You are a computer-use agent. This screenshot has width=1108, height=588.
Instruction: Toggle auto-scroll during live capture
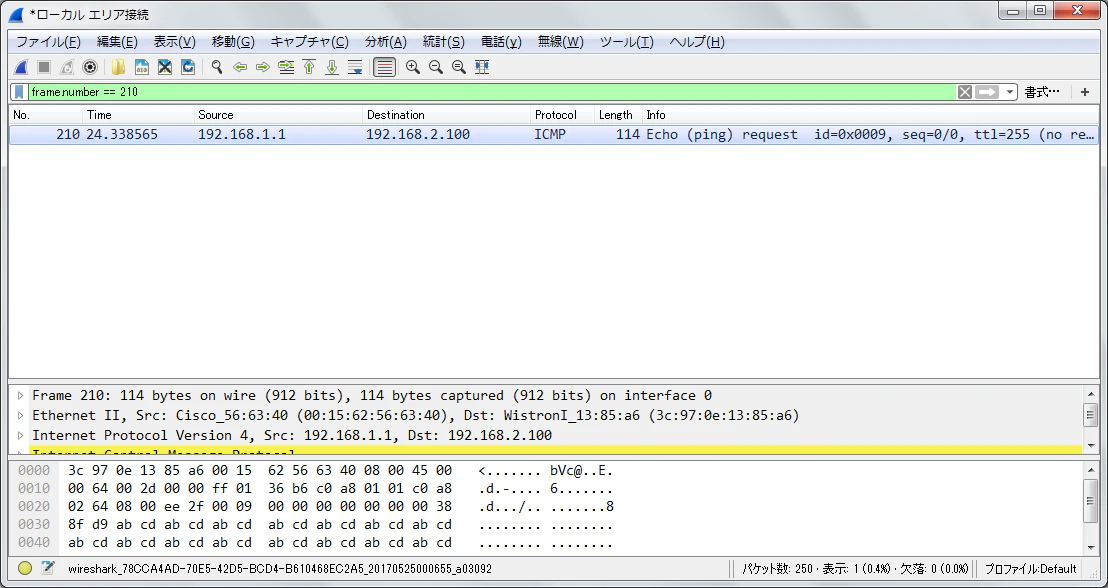click(x=355, y=67)
